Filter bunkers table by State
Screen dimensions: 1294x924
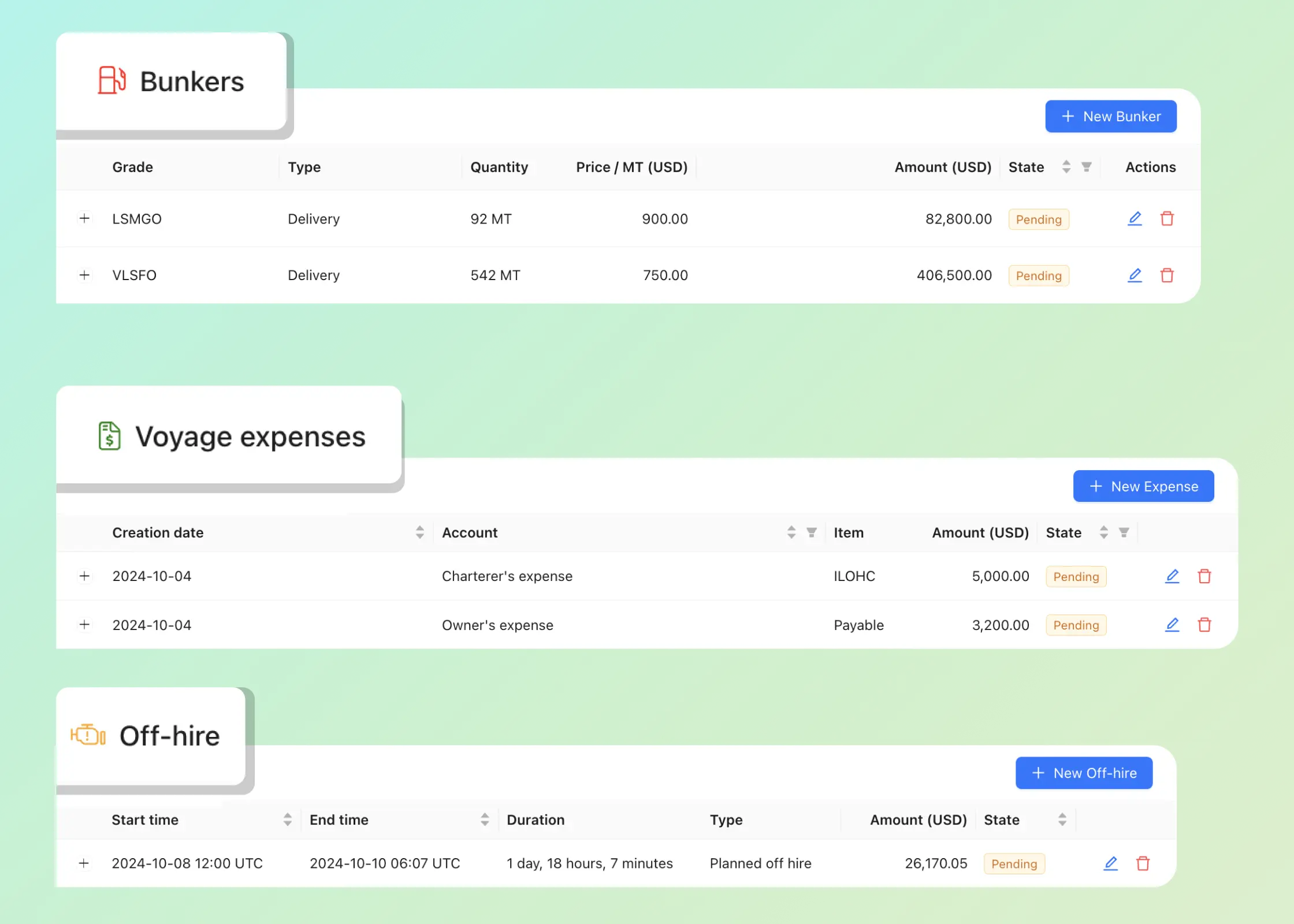[x=1086, y=167]
